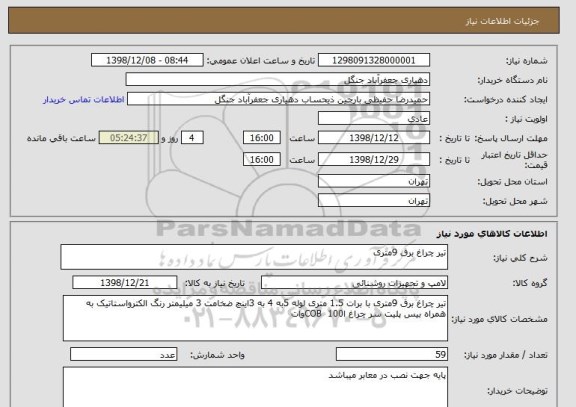Click the response deadline time 16:00 field

(262, 138)
